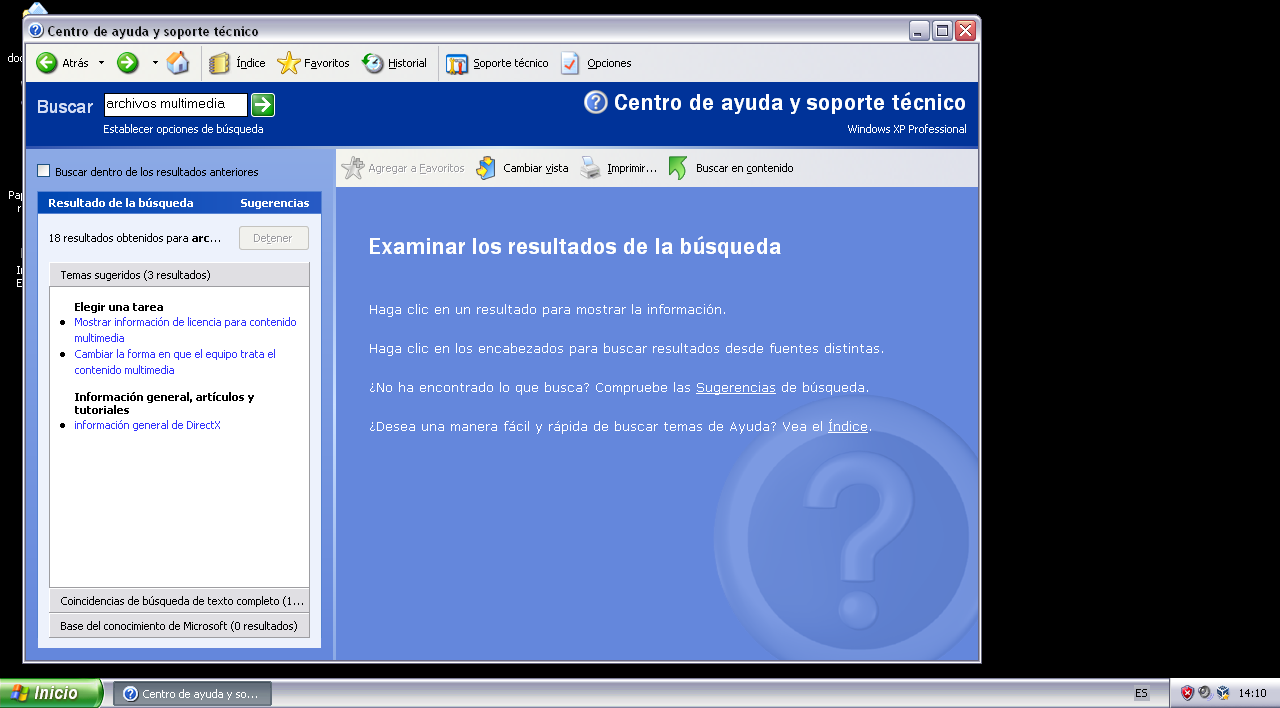Expand Coincidencias de búsqueda de texto completo

tap(179, 601)
